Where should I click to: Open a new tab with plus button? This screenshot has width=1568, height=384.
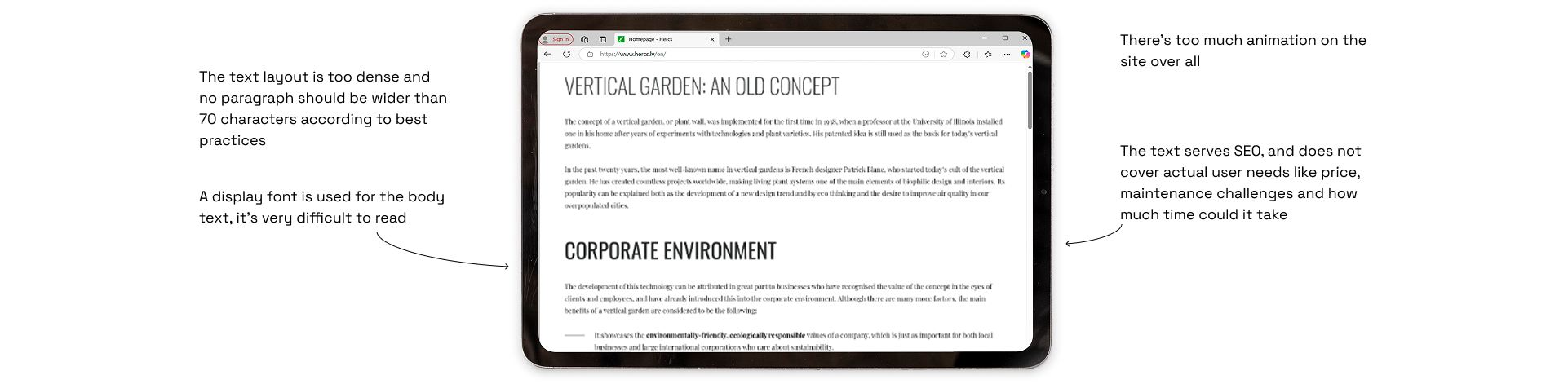729,39
